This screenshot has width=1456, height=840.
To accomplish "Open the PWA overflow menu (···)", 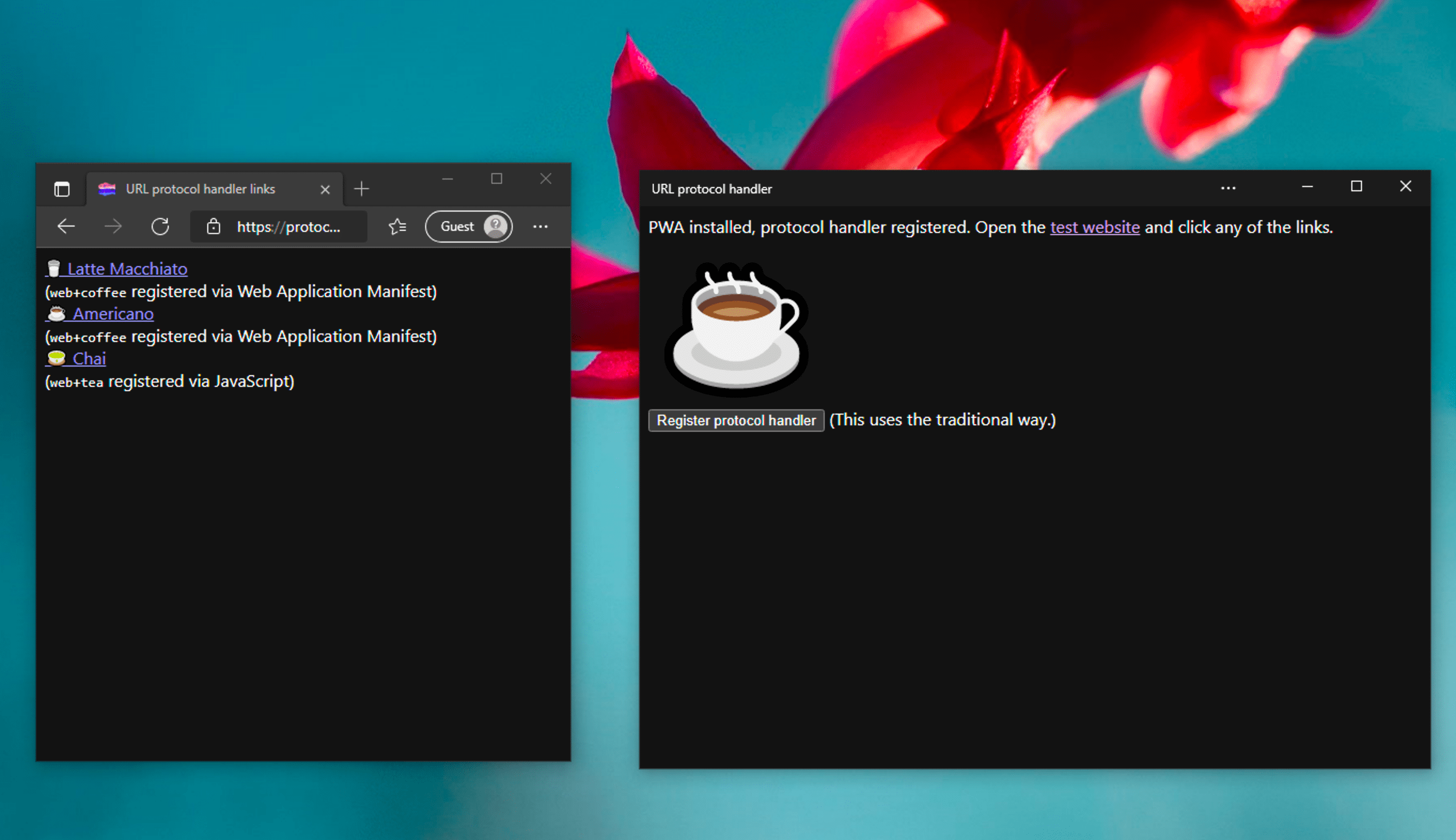I will (x=1228, y=188).
